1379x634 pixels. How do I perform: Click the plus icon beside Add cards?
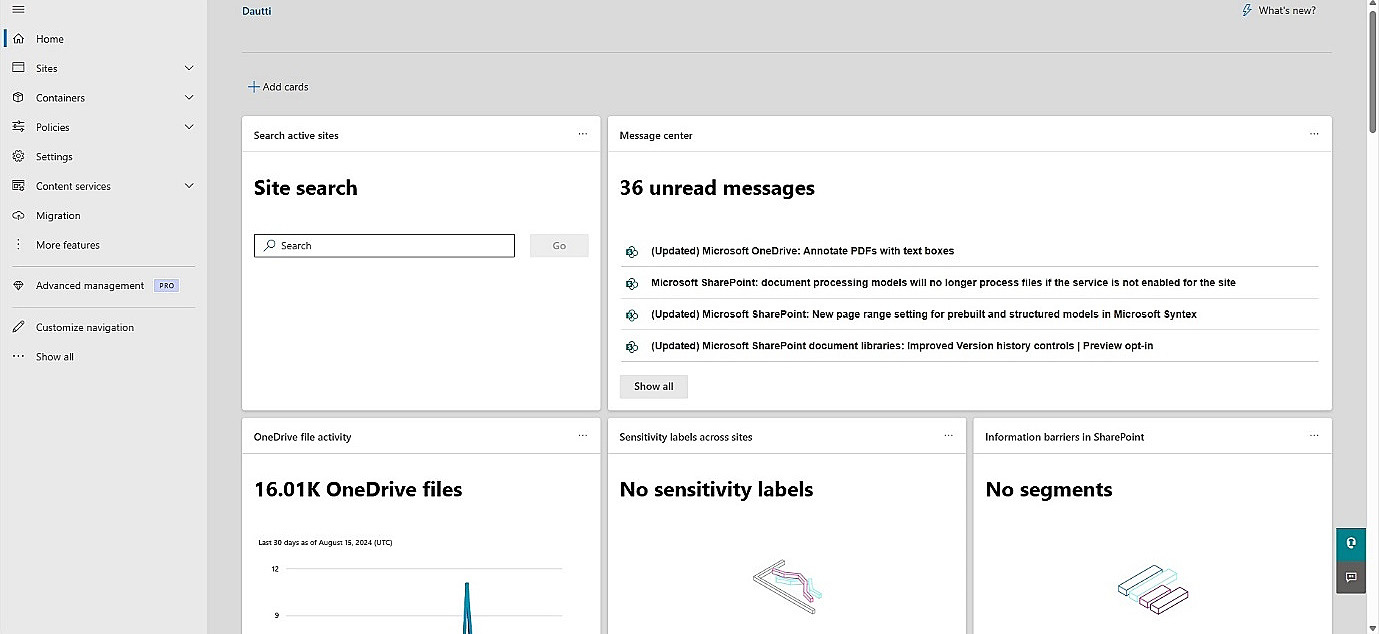(253, 87)
